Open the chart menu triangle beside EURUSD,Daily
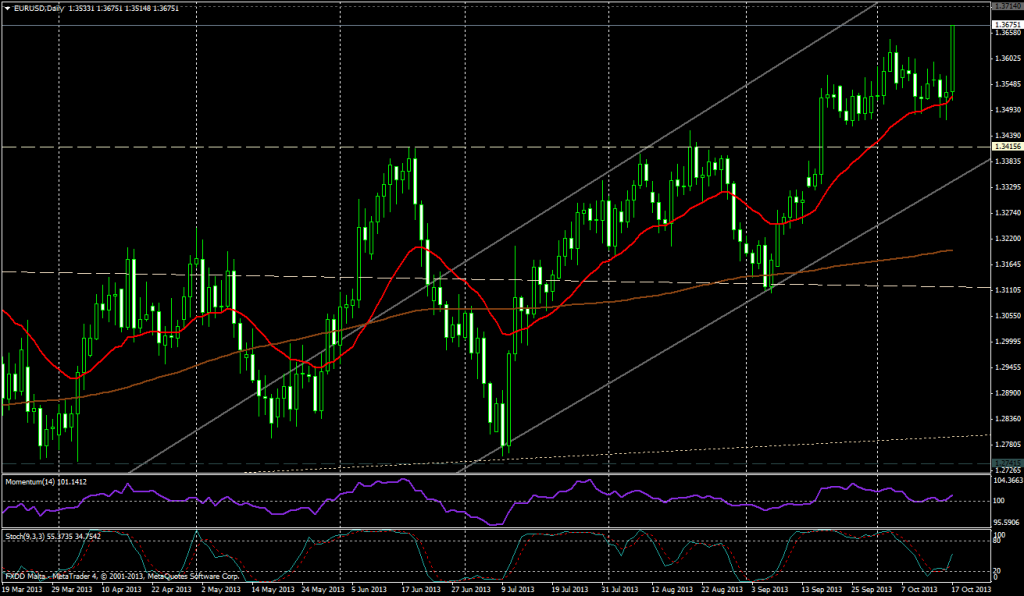Image resolution: width=1024 pixels, height=596 pixels. click(x=8, y=9)
